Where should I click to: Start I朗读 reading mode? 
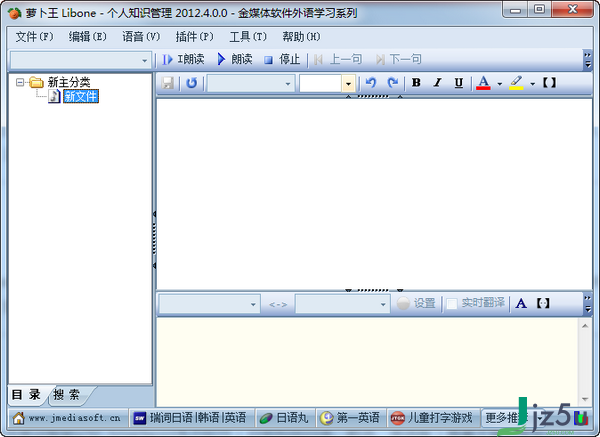tap(183, 59)
